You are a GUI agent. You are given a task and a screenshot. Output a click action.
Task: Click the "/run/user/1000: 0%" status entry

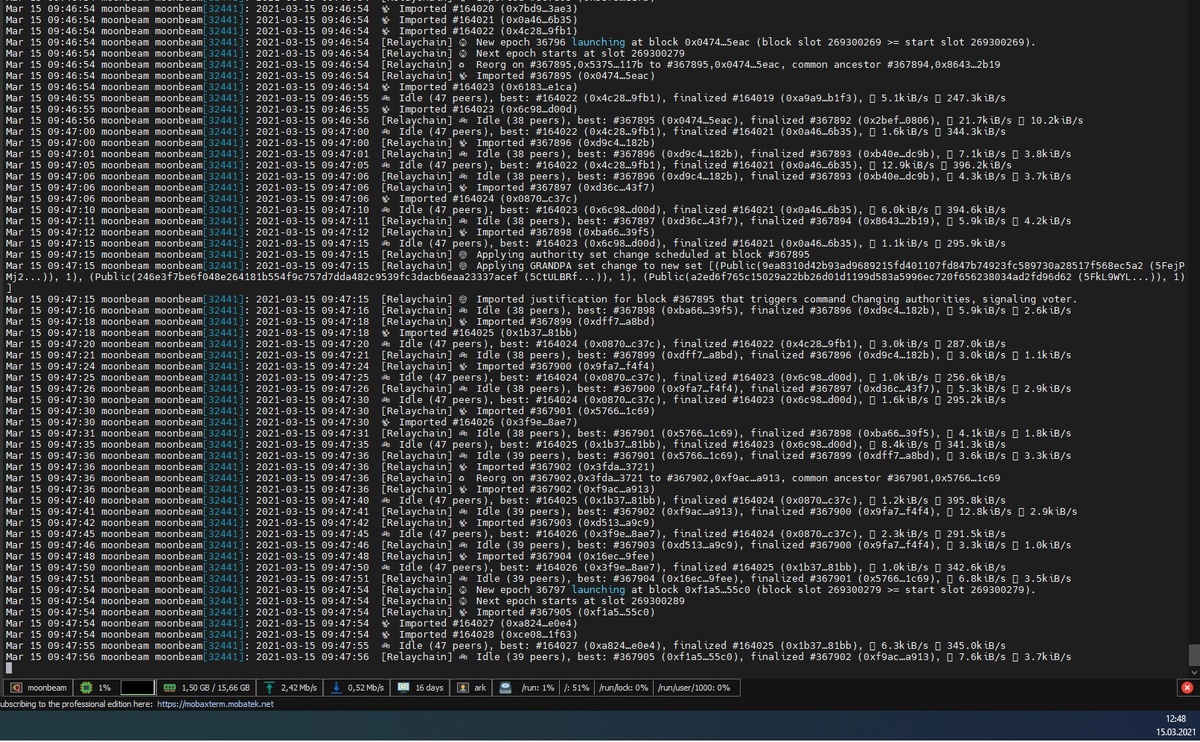tap(694, 688)
